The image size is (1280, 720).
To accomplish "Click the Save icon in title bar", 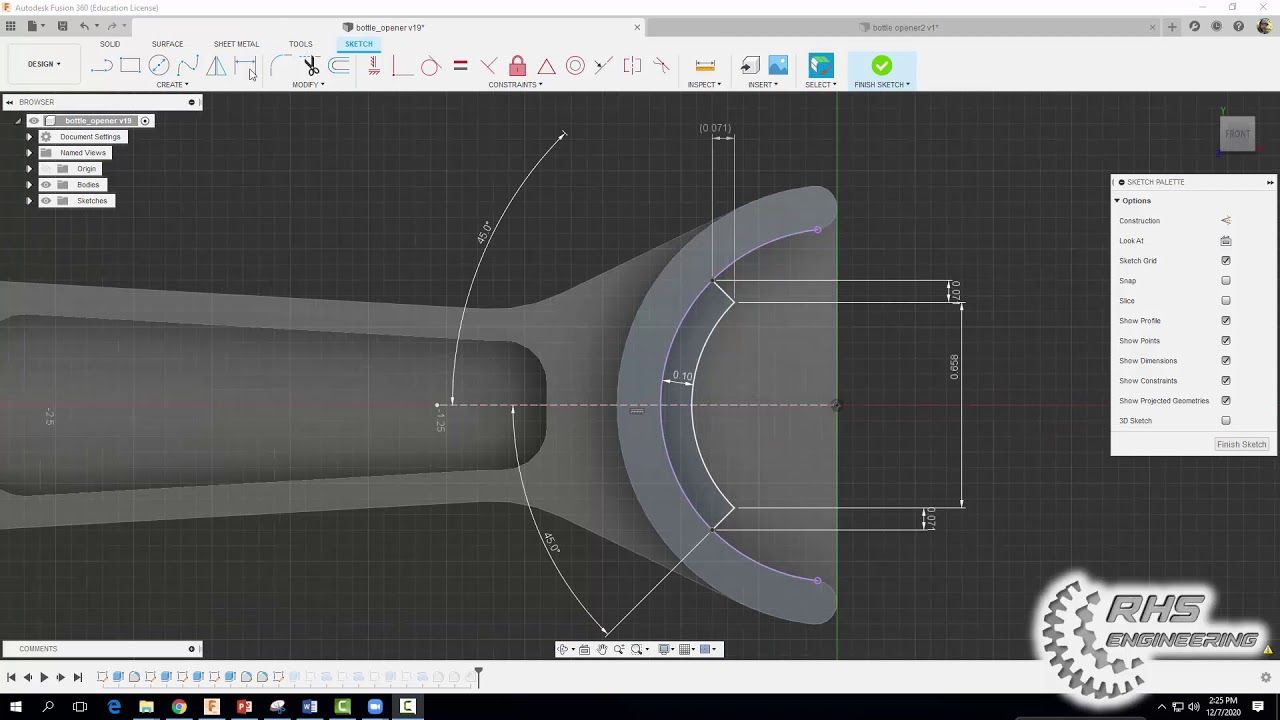I will point(62,27).
